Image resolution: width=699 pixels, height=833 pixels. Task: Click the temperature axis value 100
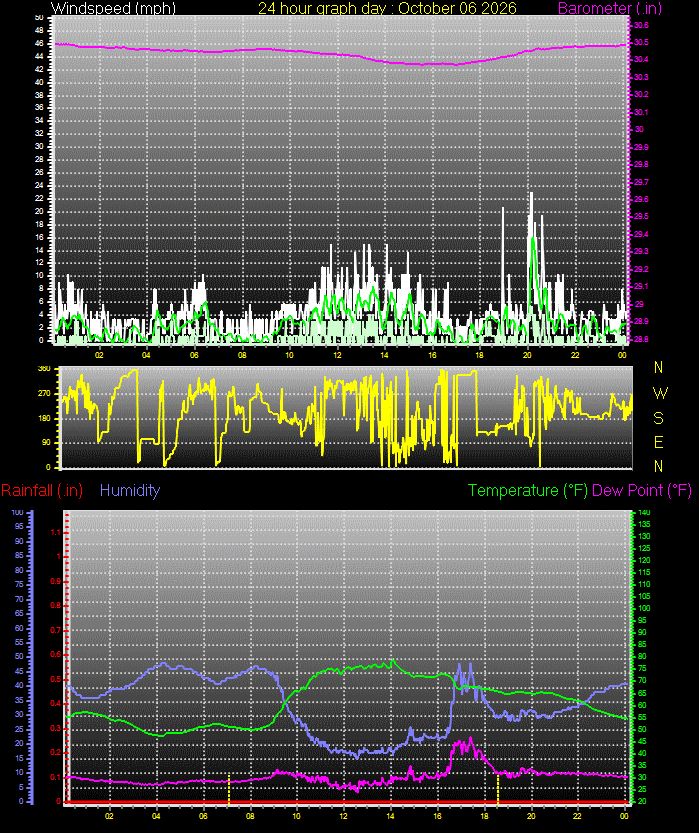[644, 608]
